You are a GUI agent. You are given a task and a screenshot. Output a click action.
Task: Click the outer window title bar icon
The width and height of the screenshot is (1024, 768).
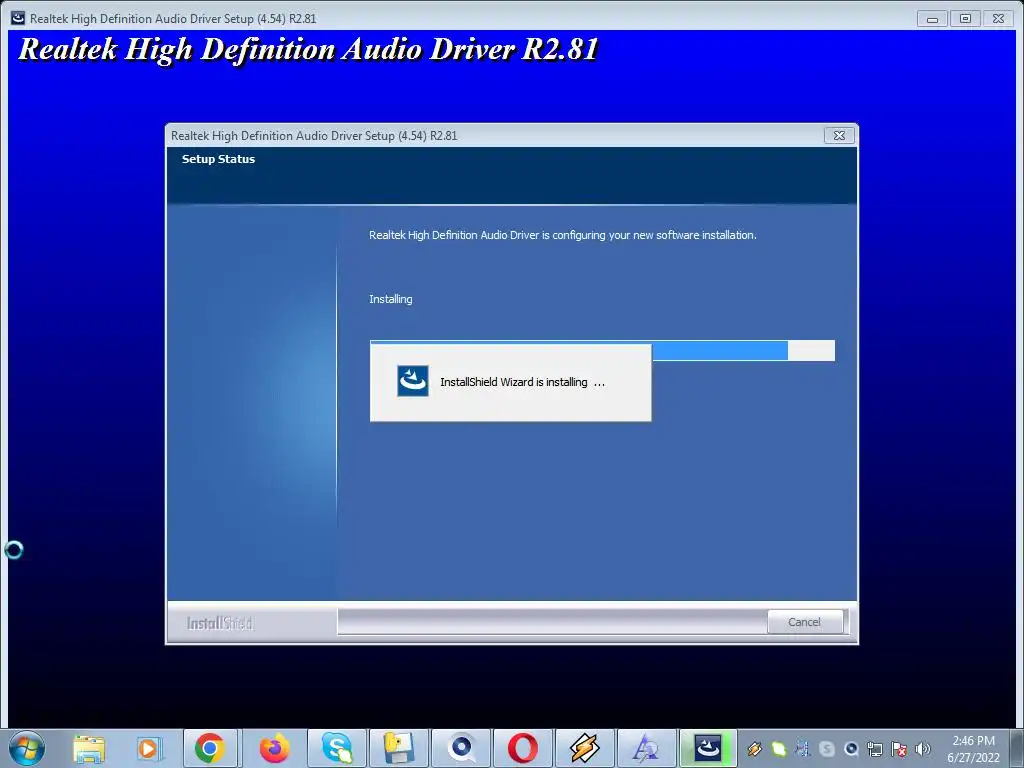[x=18, y=18]
